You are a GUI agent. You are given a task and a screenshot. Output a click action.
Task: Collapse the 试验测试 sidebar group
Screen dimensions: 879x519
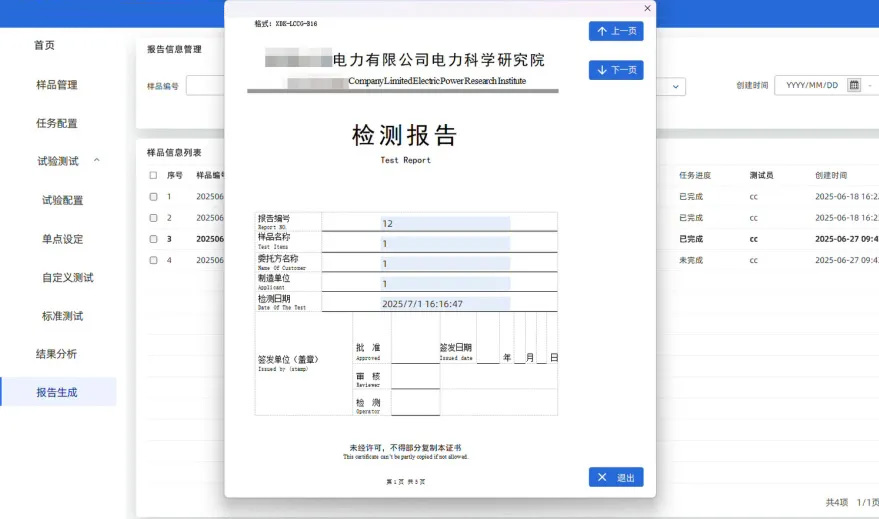click(x=96, y=160)
